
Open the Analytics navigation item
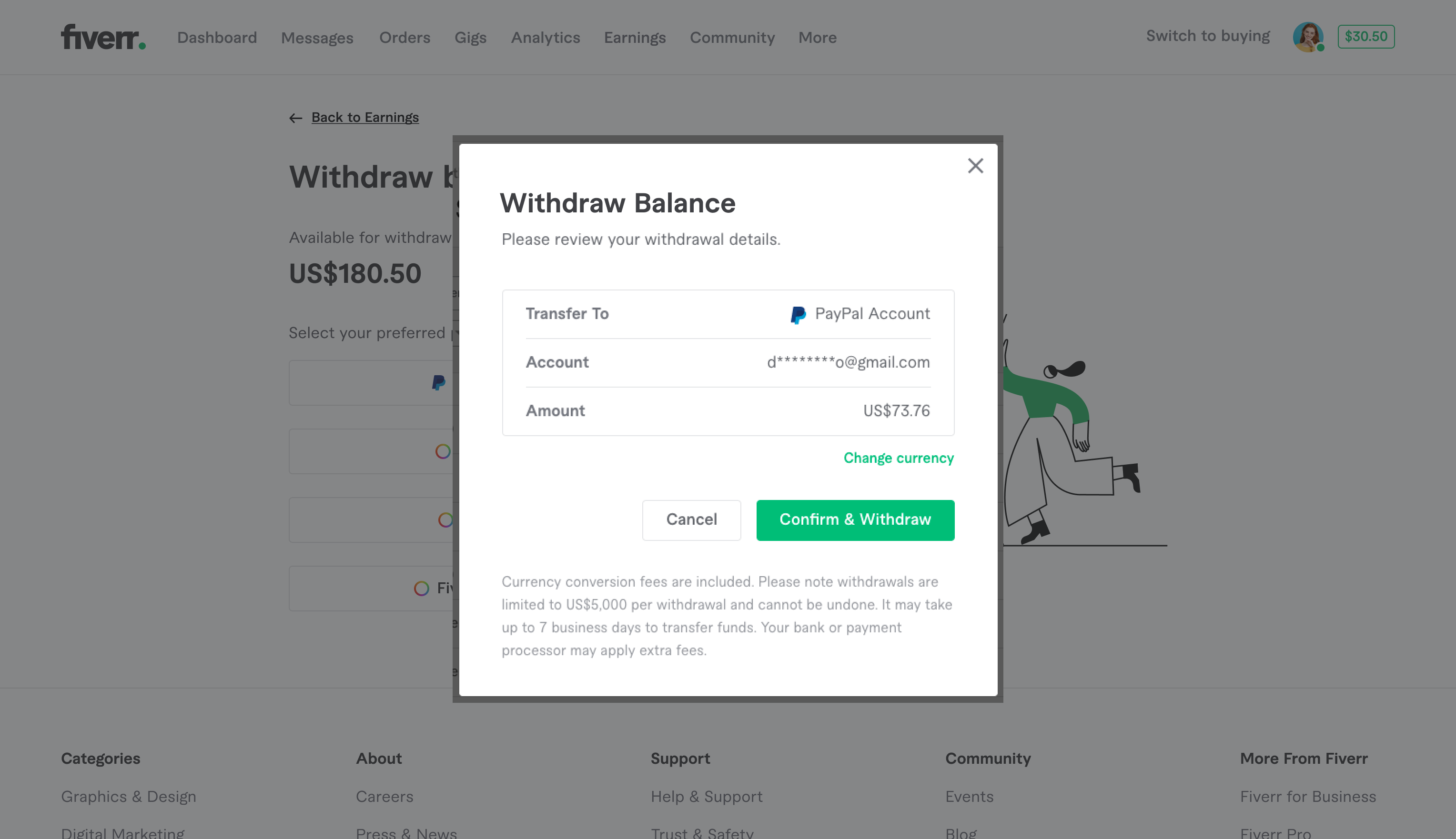pyautogui.click(x=545, y=38)
